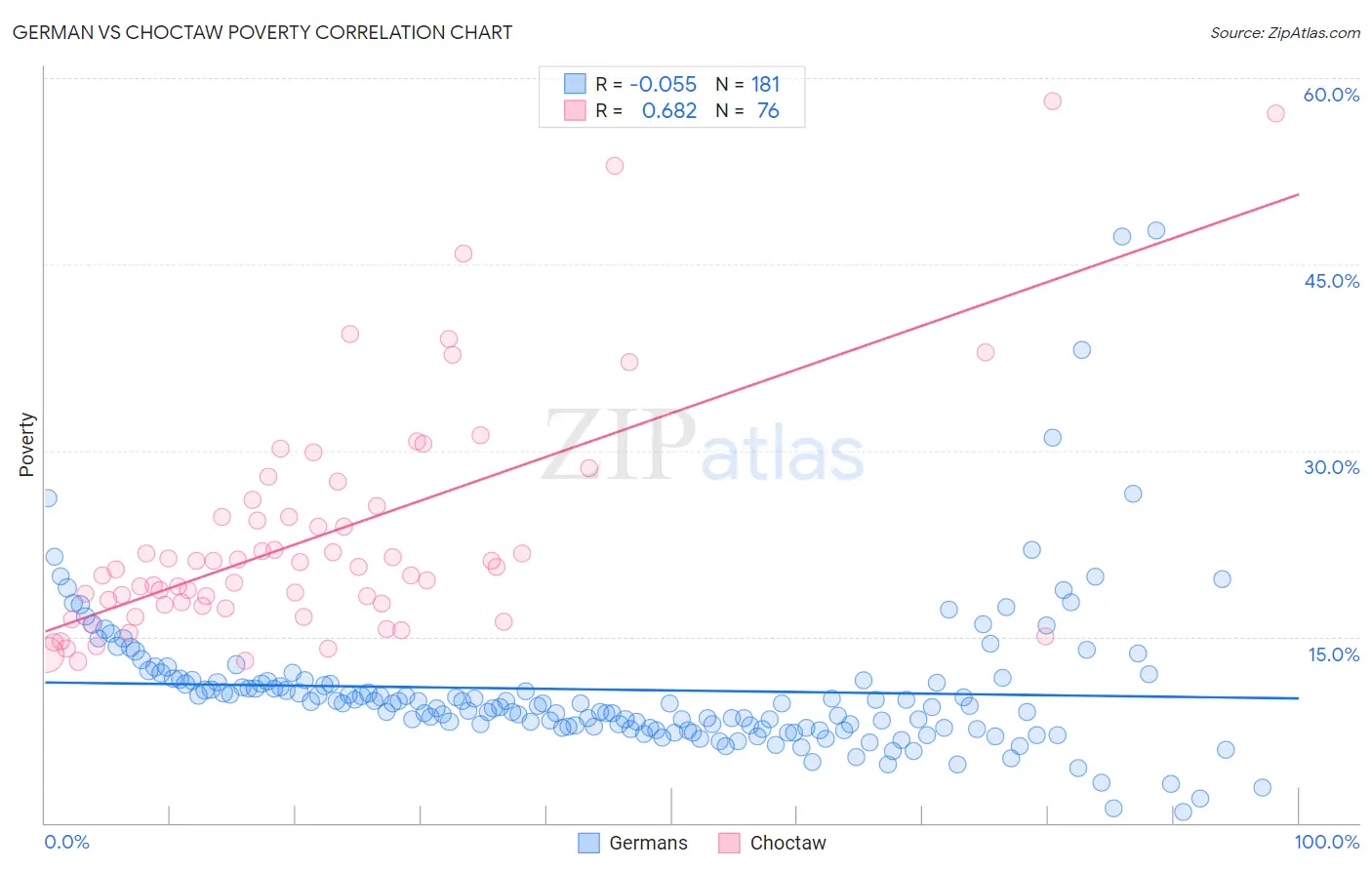Click the Poverty y-axis label
Image resolution: width=1372 pixels, height=870 pixels.
(26, 445)
